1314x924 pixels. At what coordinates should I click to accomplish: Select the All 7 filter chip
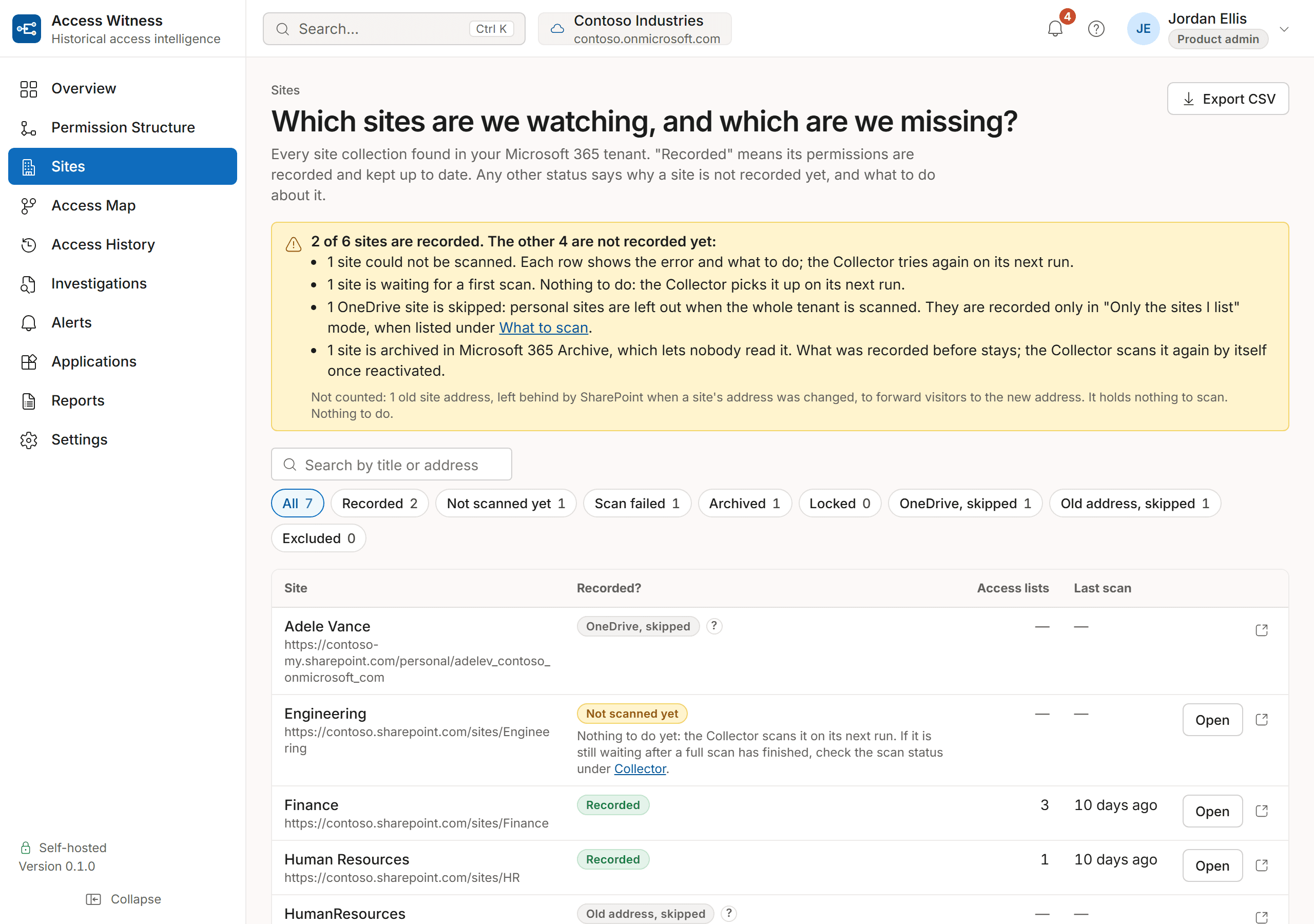point(298,503)
